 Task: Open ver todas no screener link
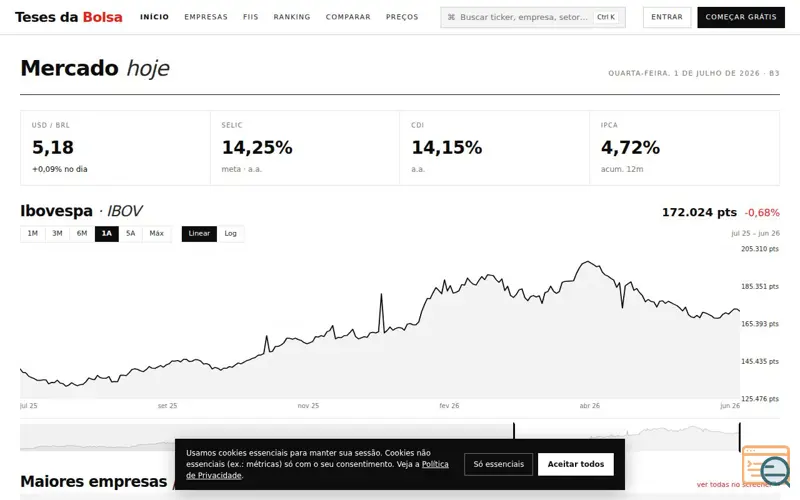[x=734, y=485]
